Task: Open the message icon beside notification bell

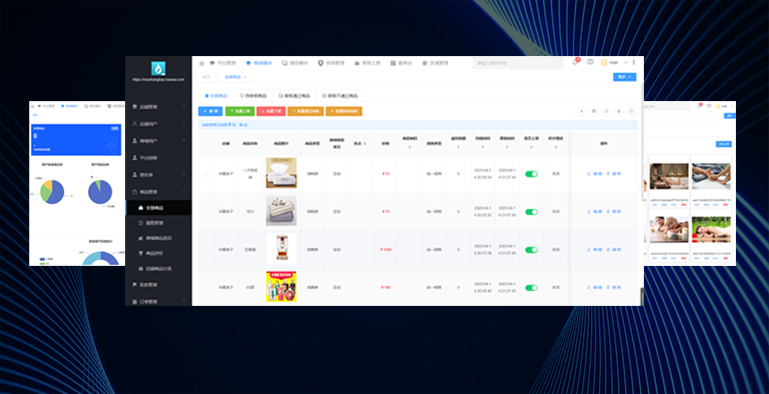Action: [x=590, y=62]
